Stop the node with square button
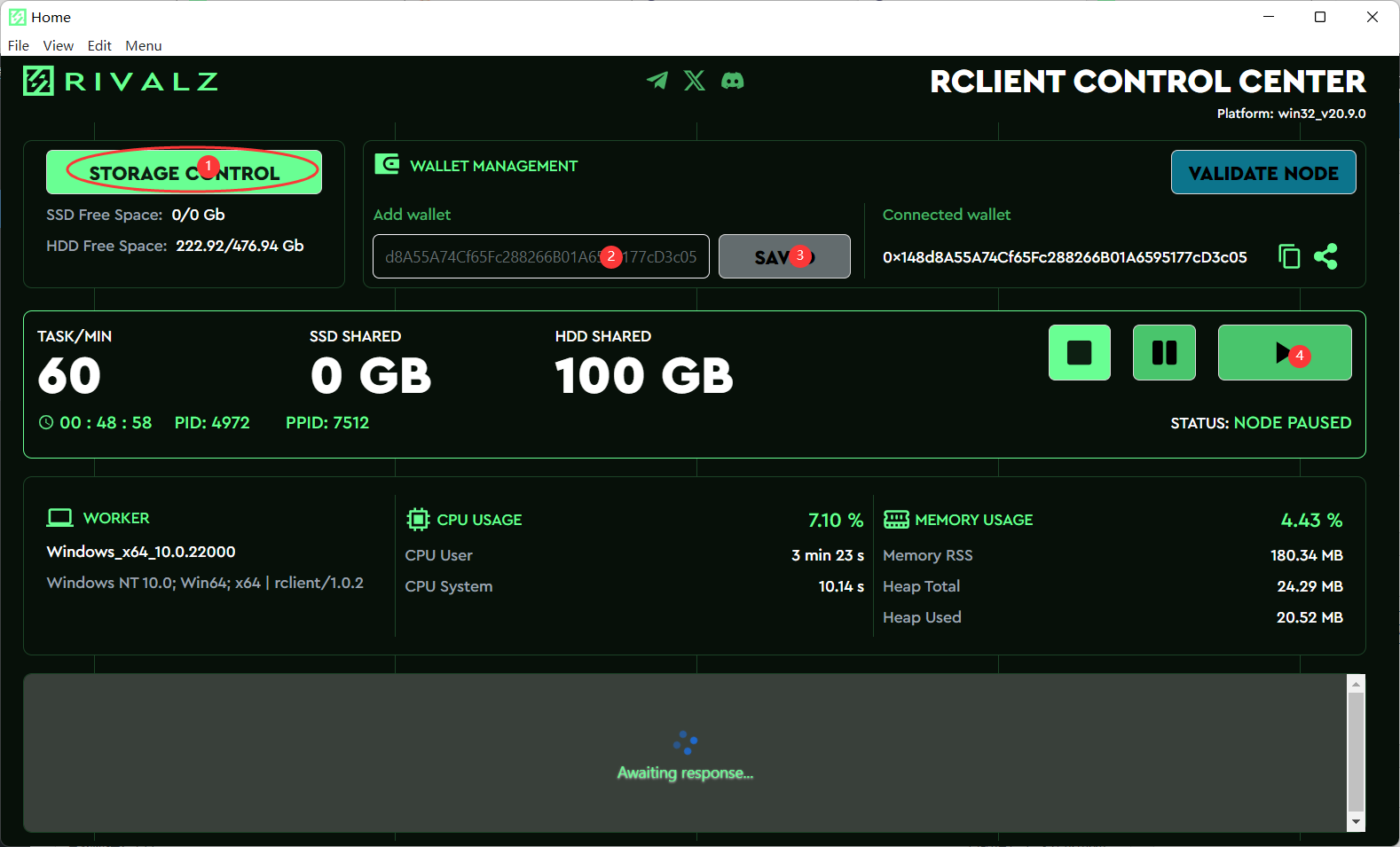The height and width of the screenshot is (847, 1400). click(1080, 352)
